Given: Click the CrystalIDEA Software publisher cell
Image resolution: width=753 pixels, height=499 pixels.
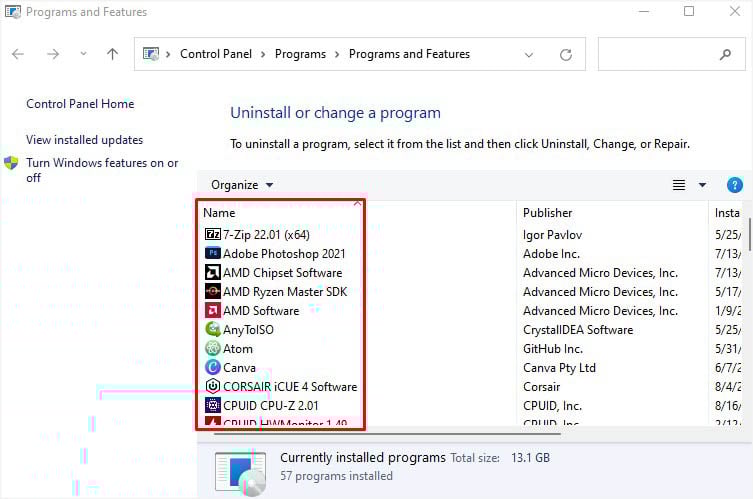Looking at the screenshot, I should (578, 329).
